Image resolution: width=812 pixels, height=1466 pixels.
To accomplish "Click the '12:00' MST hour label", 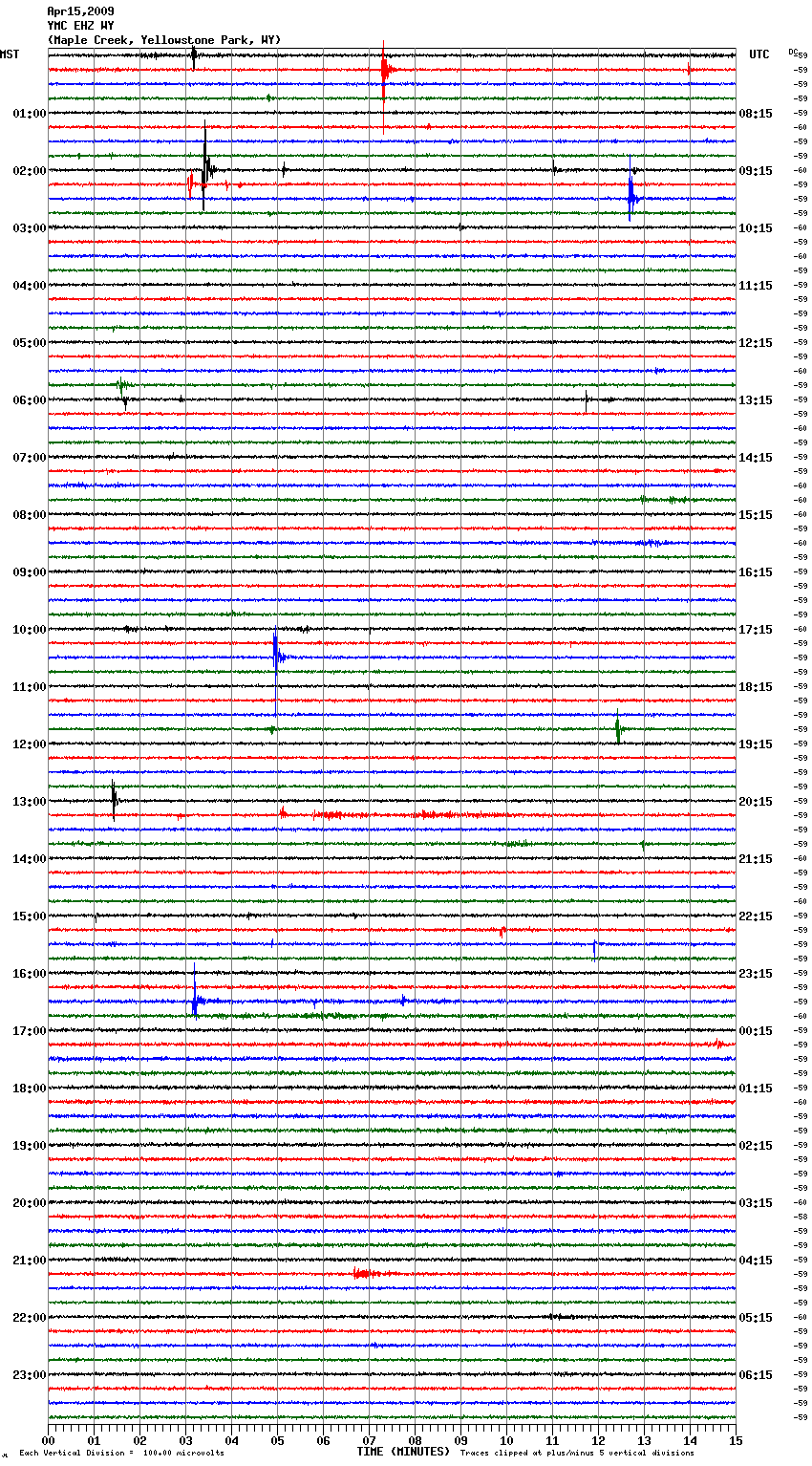I will [x=30, y=744].
